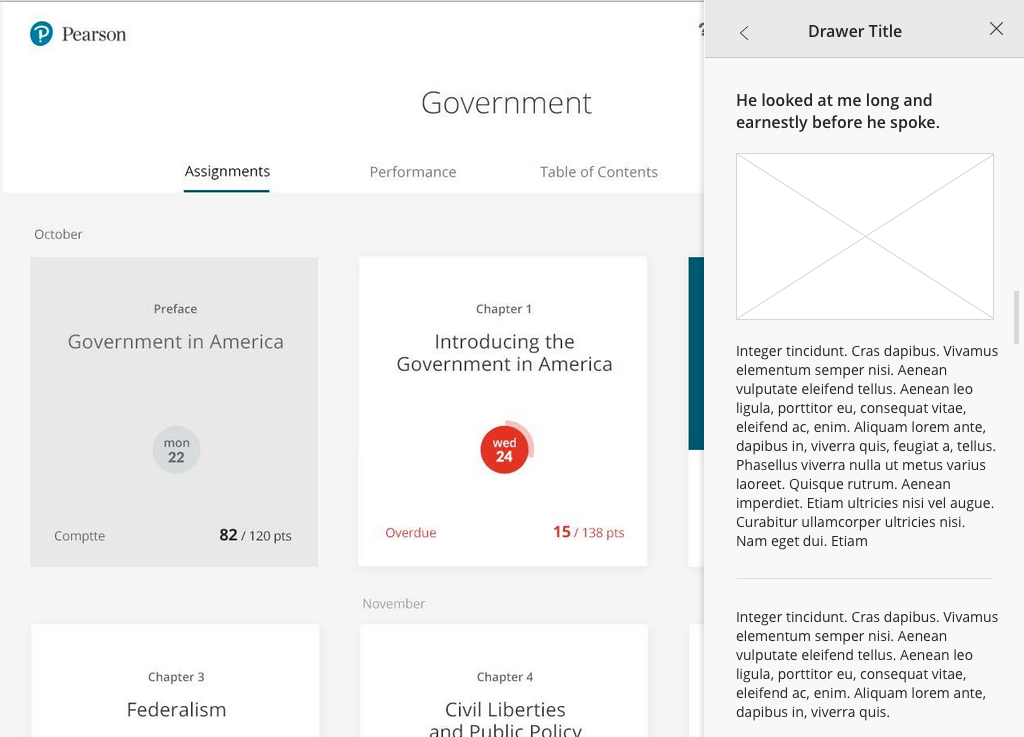Click the Overdue status label

(411, 533)
